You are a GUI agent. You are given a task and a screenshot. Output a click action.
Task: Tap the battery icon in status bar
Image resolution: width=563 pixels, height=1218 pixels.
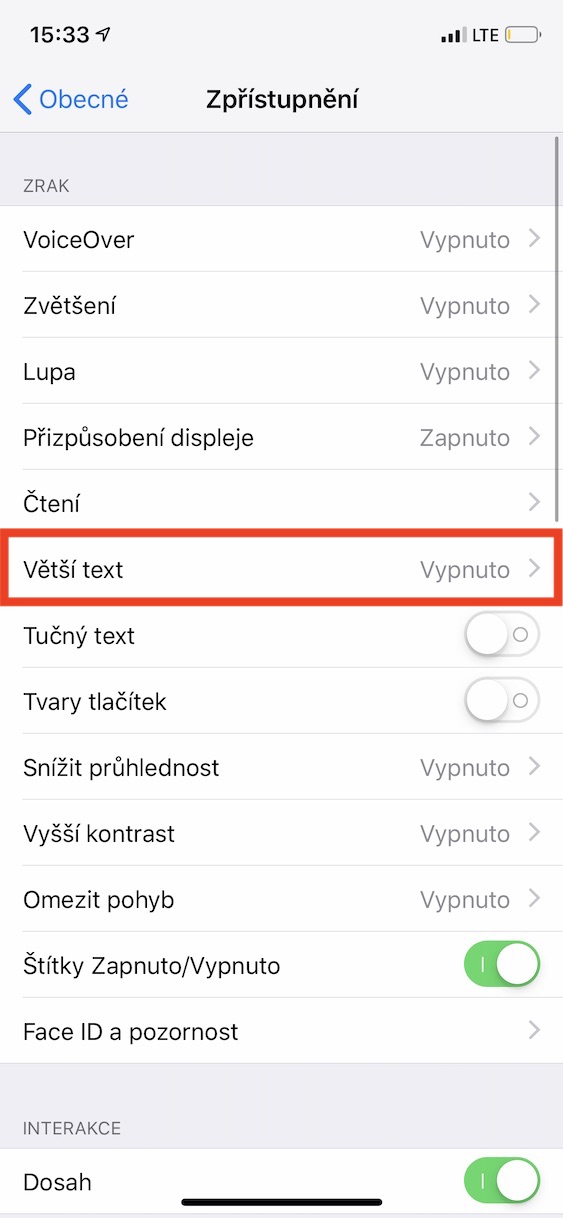tap(524, 35)
